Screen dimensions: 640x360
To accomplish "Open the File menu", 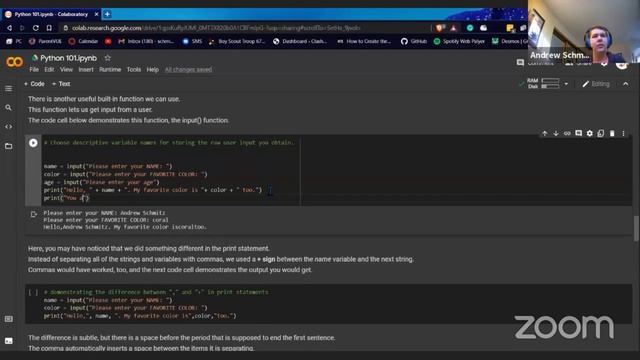I will 34,70.
